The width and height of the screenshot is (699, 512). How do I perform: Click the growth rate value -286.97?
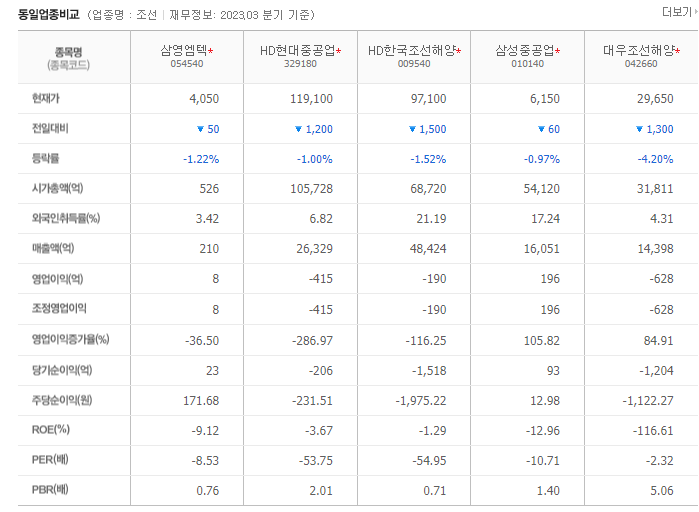click(312, 341)
